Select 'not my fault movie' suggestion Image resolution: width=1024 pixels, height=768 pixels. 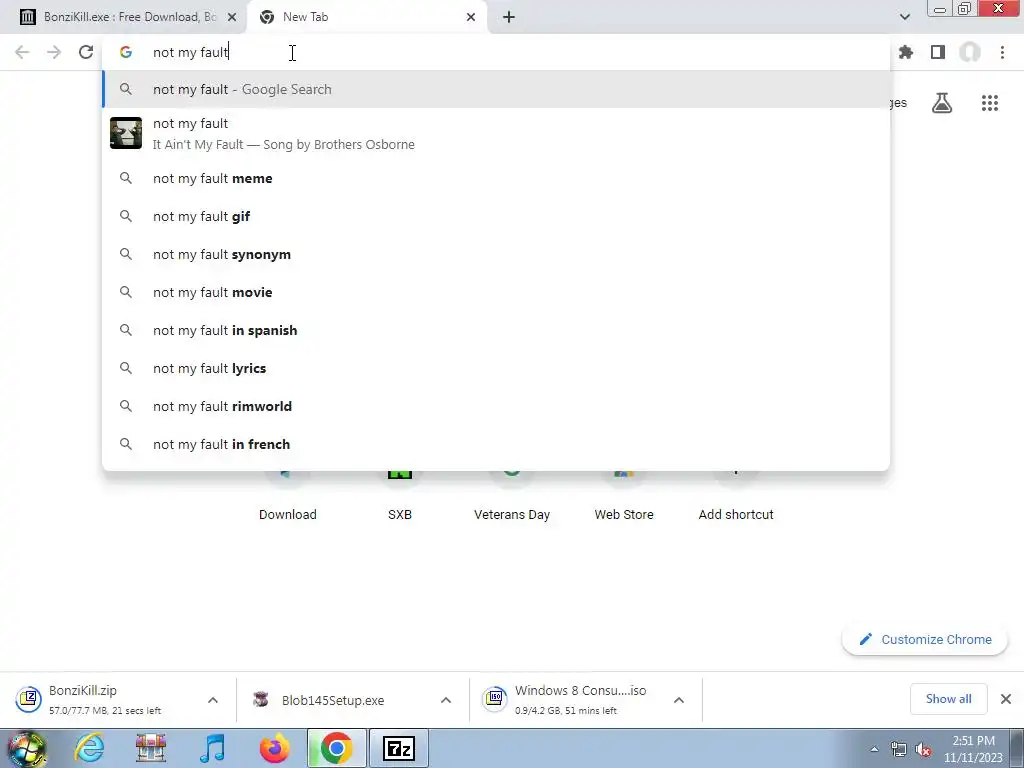(x=496, y=292)
